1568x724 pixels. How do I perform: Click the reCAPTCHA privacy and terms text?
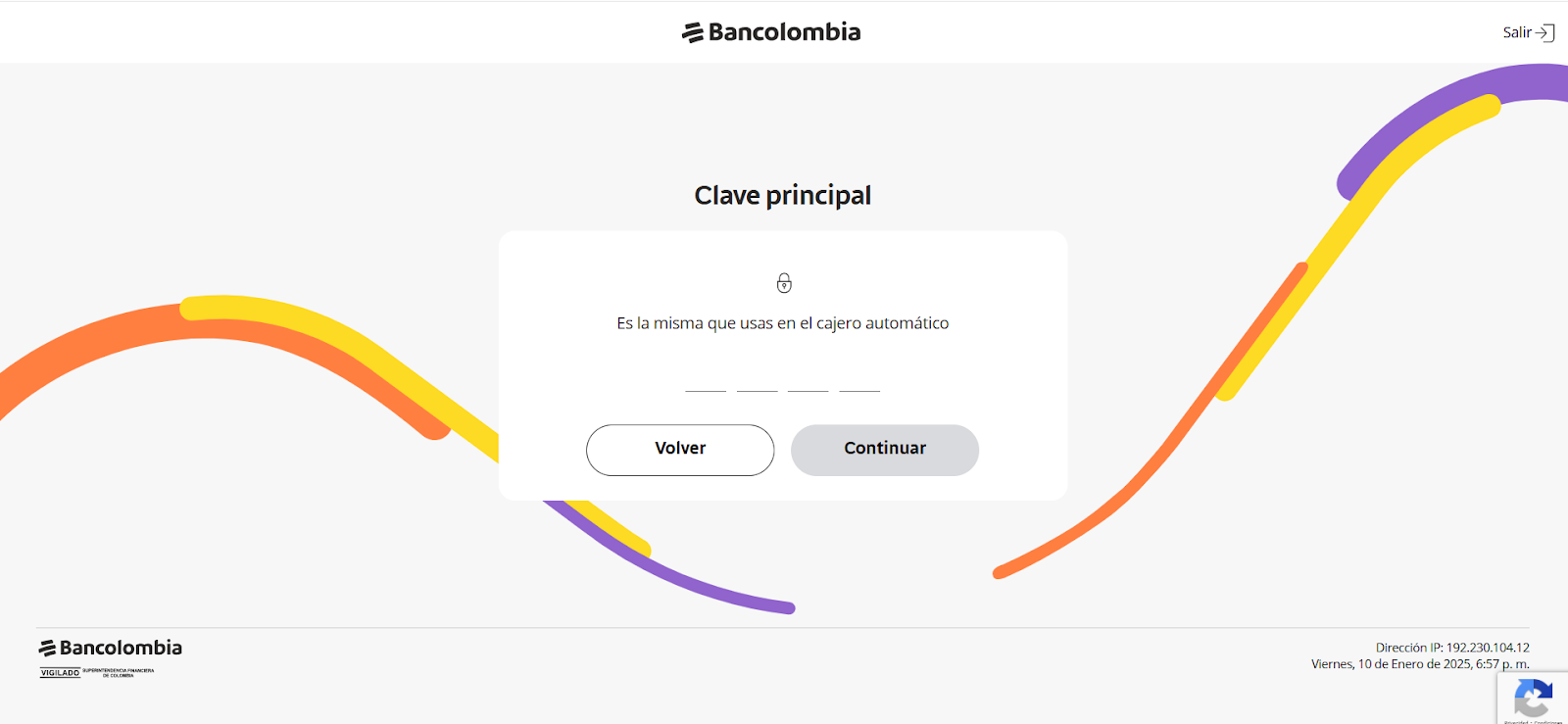coord(1534,721)
